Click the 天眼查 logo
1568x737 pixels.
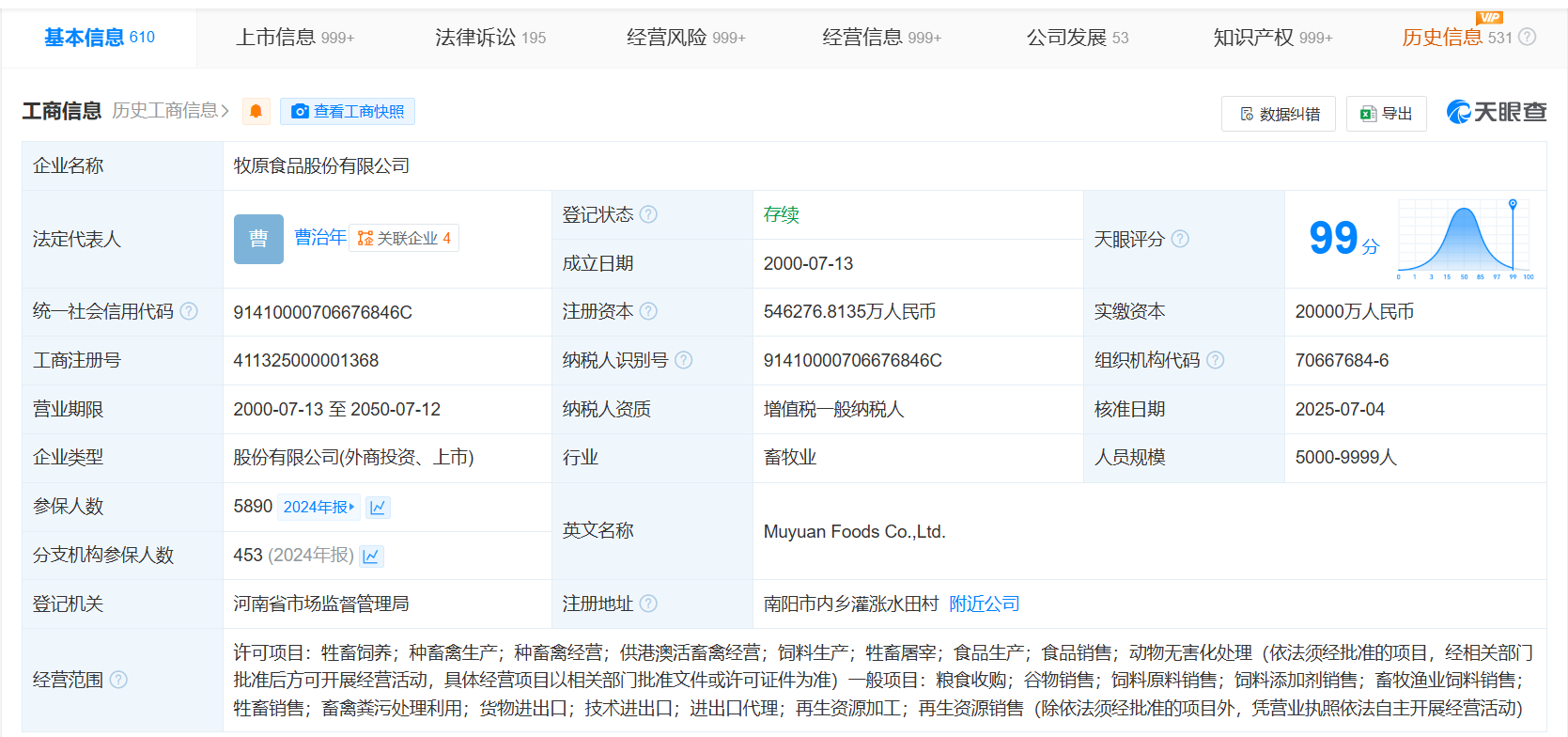pyautogui.click(x=1497, y=112)
